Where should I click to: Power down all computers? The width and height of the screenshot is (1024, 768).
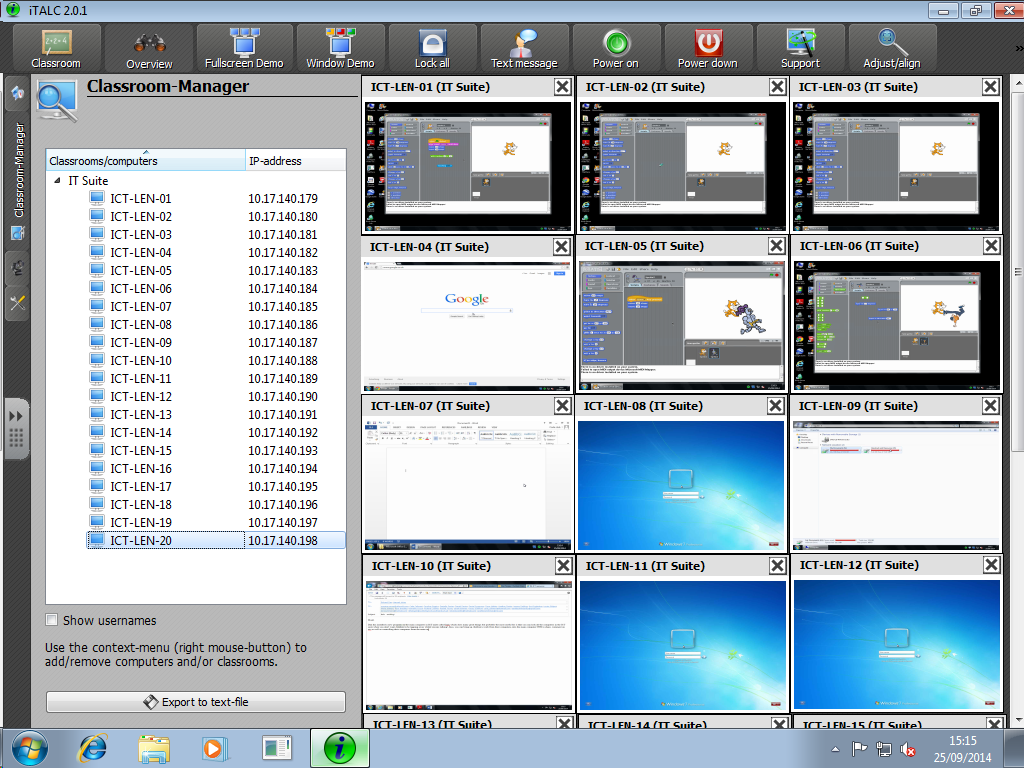708,48
